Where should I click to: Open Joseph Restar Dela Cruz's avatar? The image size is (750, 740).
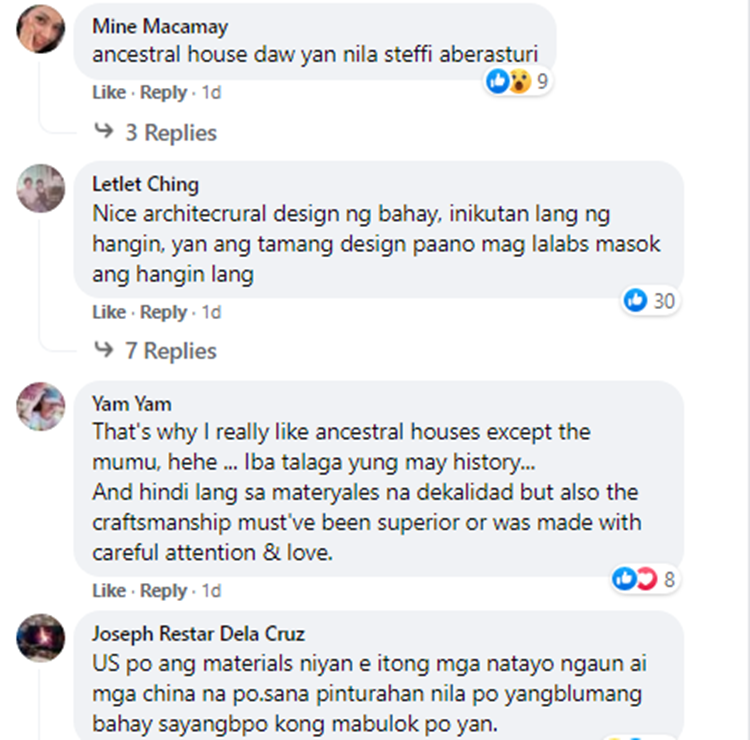click(x=41, y=638)
